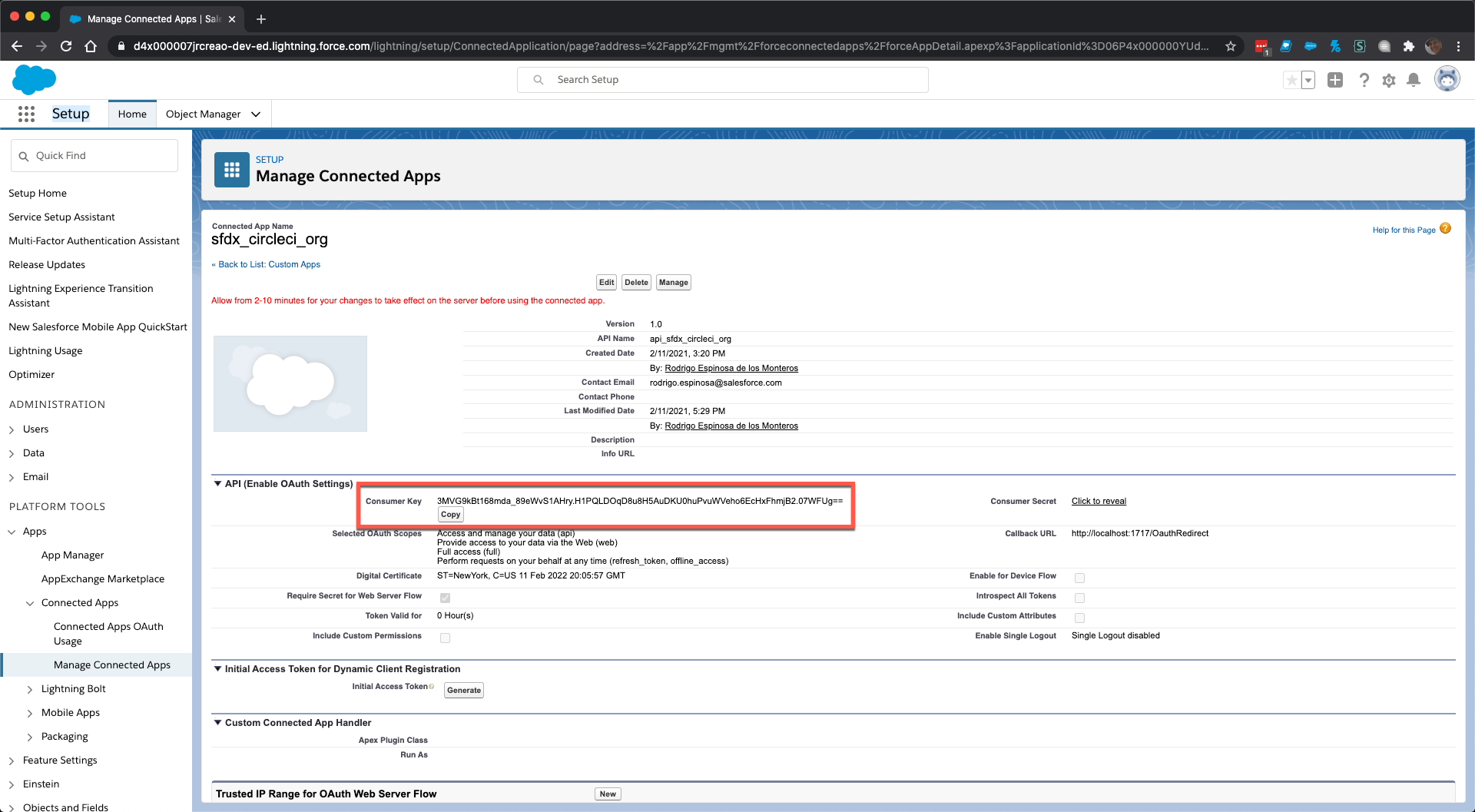Expand the Users section in sidebar

[12, 429]
